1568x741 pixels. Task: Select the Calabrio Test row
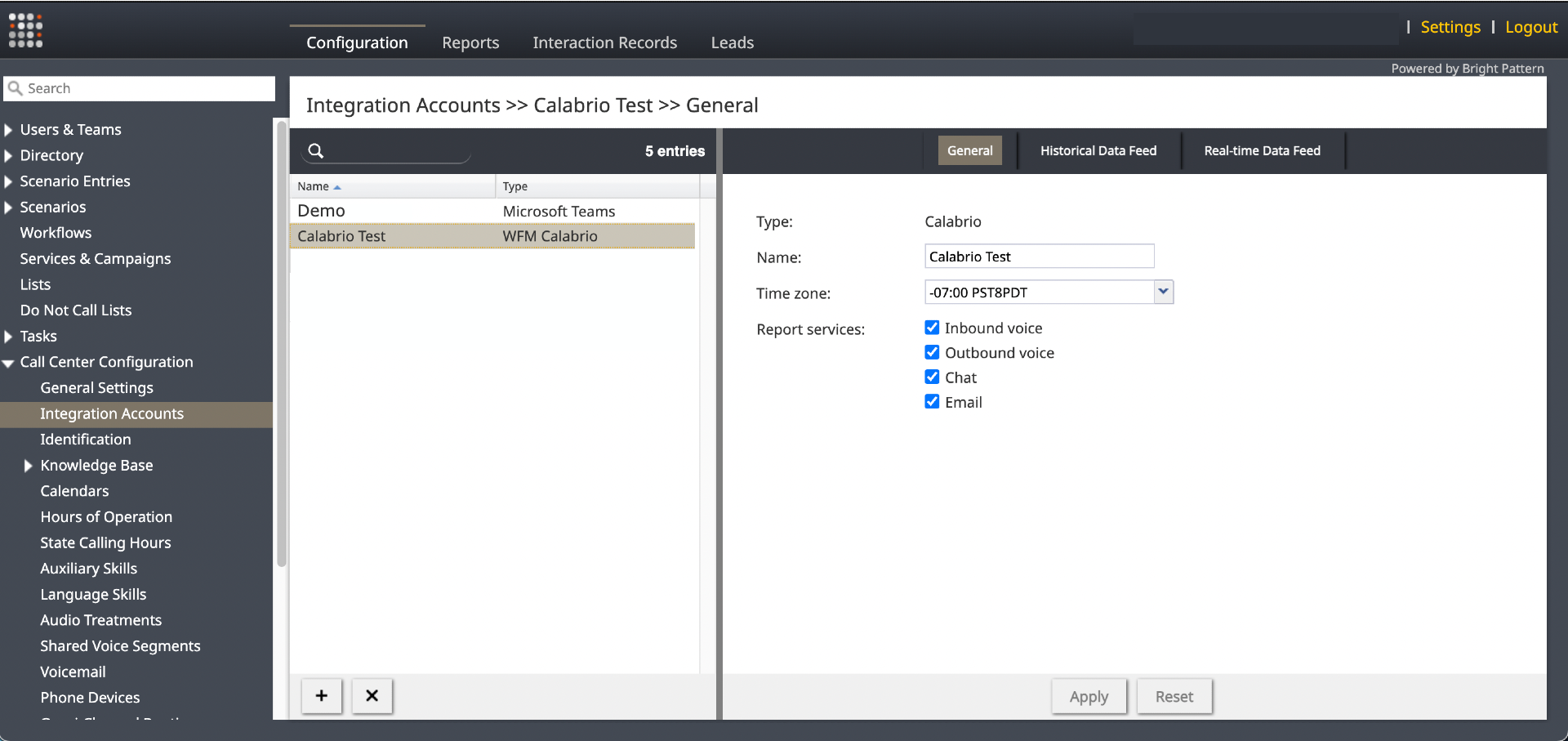(492, 236)
